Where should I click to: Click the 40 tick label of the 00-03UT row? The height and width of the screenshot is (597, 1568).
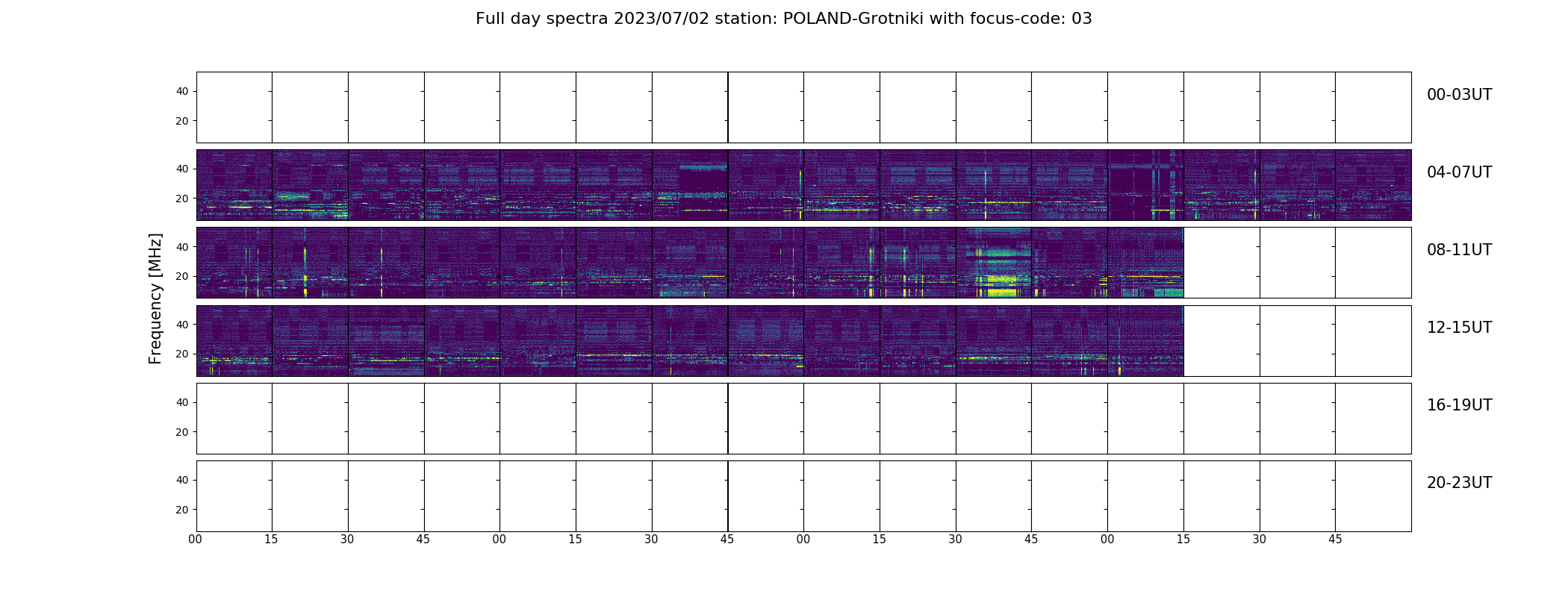(x=182, y=91)
